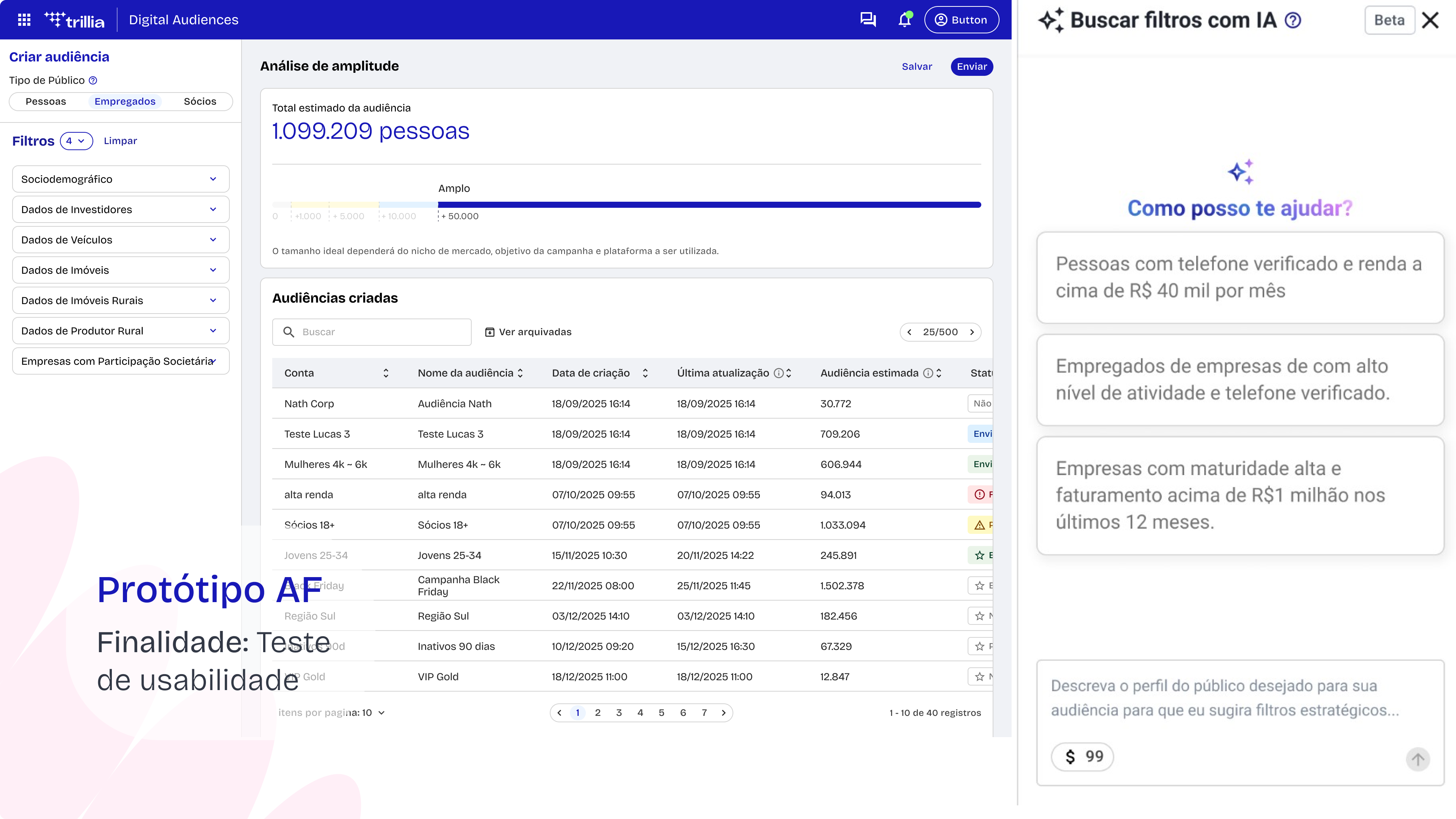
Task: Select the Pessoas audience type
Action: click(x=46, y=101)
